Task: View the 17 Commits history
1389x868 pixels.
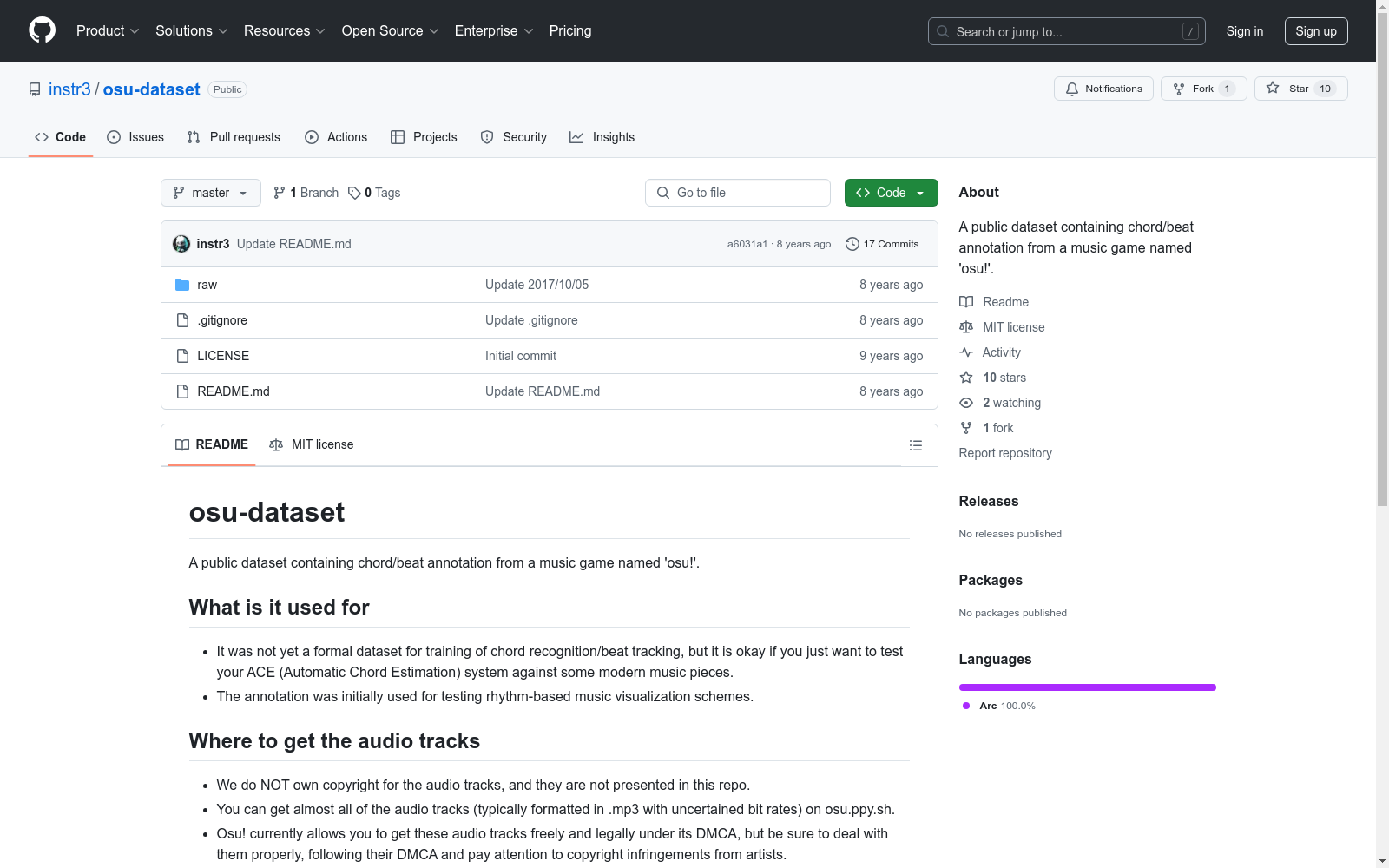Action: pyautogui.click(x=882, y=244)
